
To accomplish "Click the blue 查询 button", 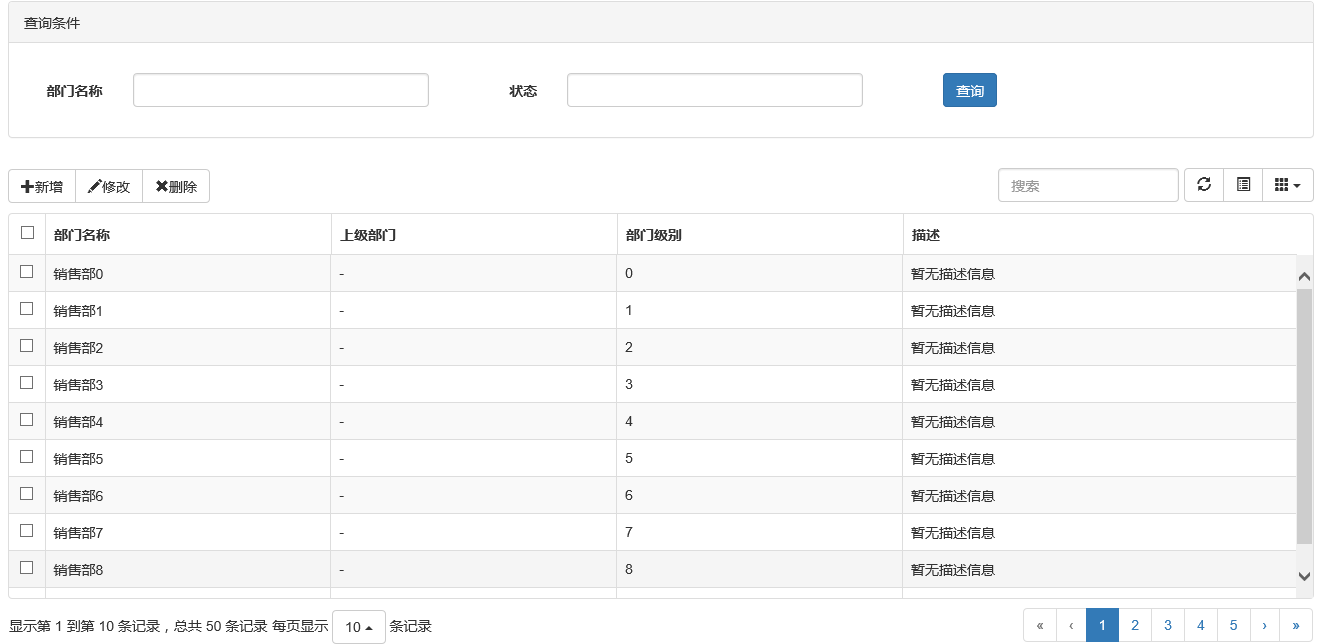I will coord(970,90).
